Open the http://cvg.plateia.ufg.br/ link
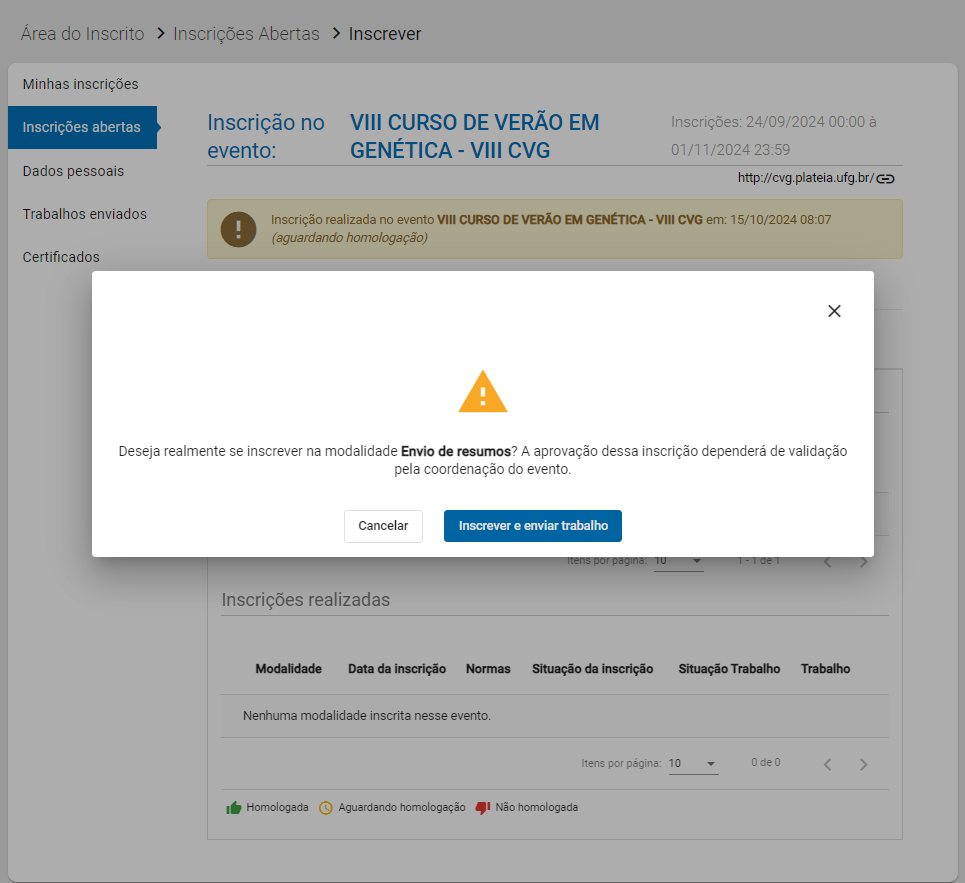Screen dimensions: 965x883 coord(806,178)
